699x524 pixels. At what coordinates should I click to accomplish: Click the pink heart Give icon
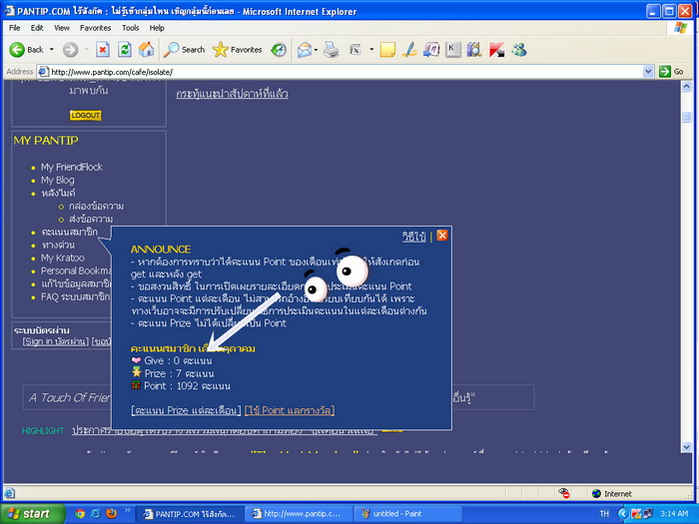[136, 360]
